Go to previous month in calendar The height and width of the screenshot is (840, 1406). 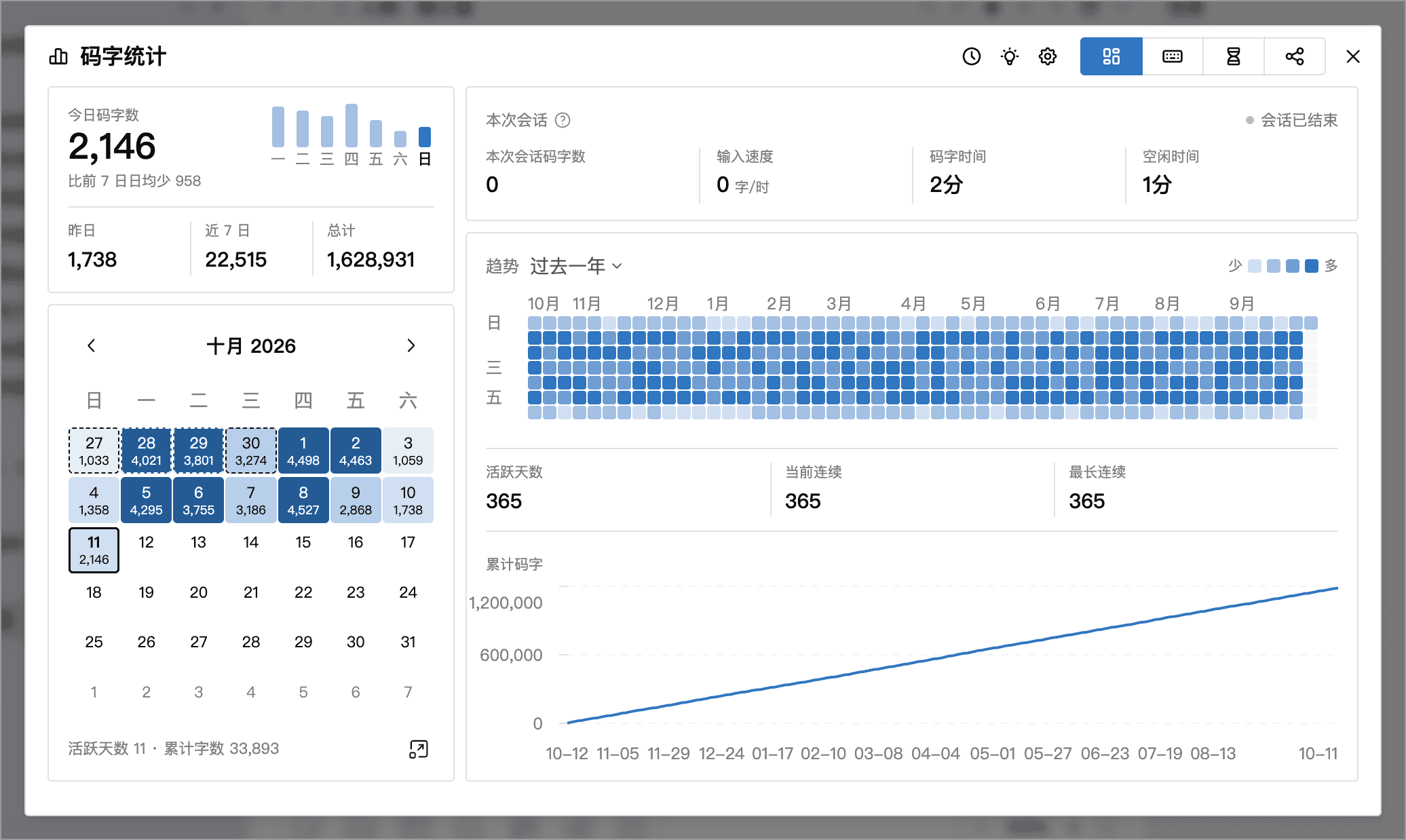pyautogui.click(x=92, y=345)
